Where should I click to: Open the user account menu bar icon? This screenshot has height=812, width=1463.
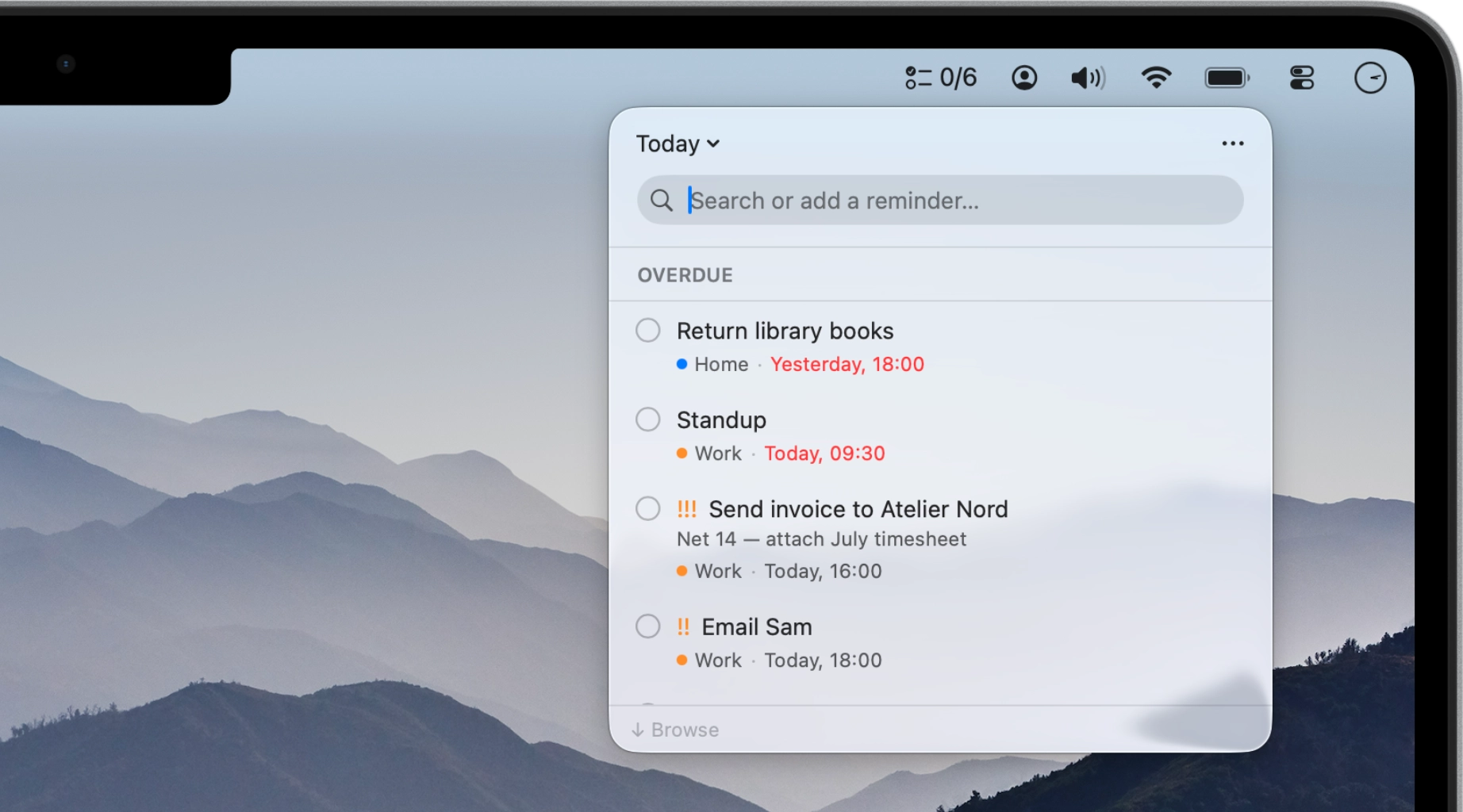[1024, 78]
